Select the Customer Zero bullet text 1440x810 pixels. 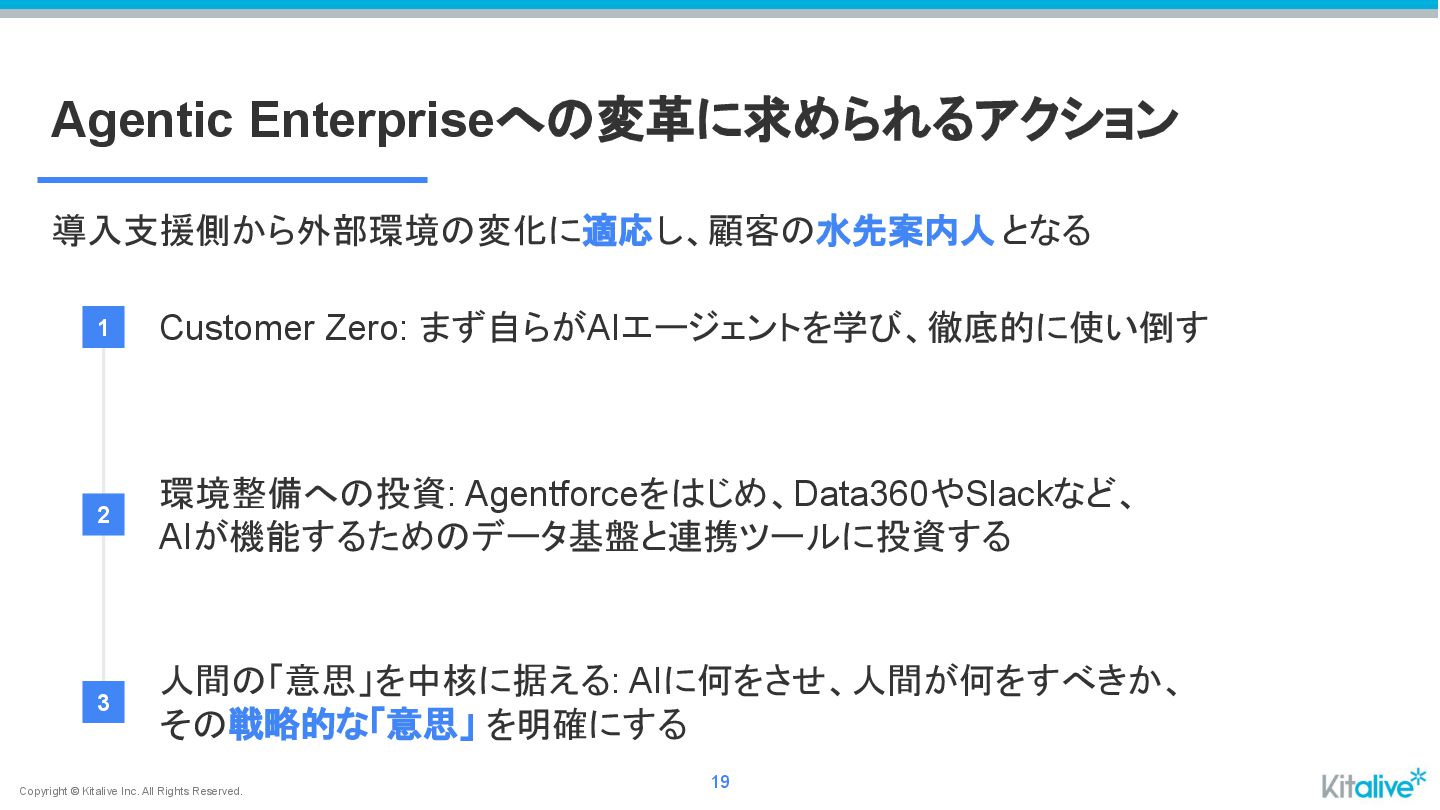tap(684, 328)
